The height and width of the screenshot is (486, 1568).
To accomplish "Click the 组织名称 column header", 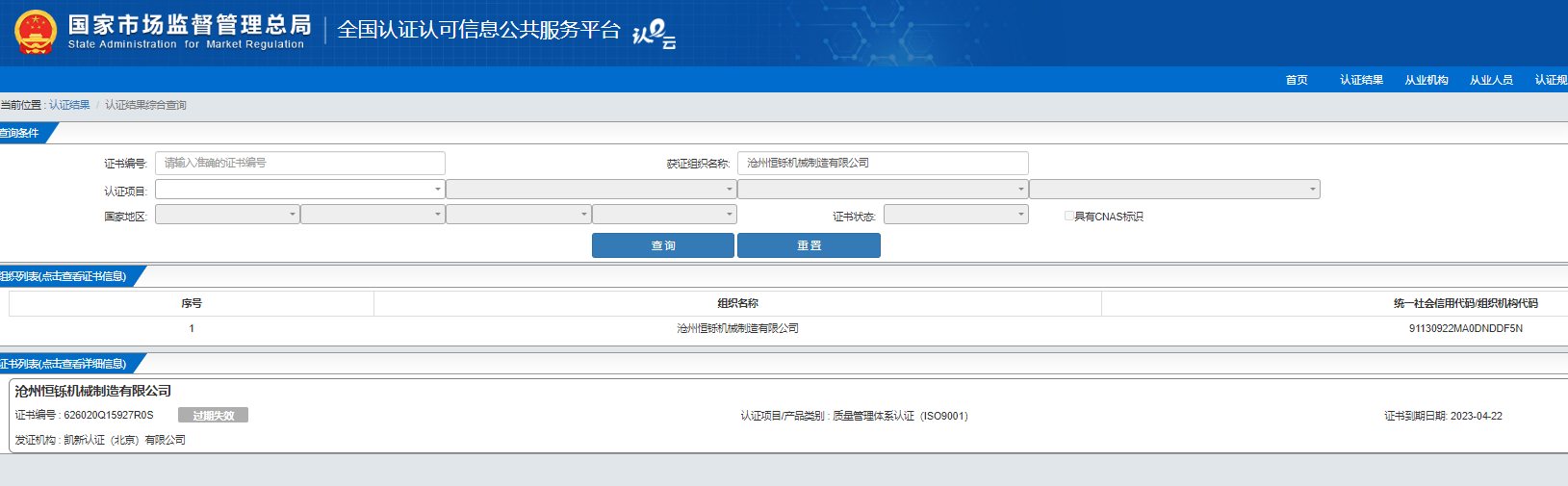I will [737, 303].
